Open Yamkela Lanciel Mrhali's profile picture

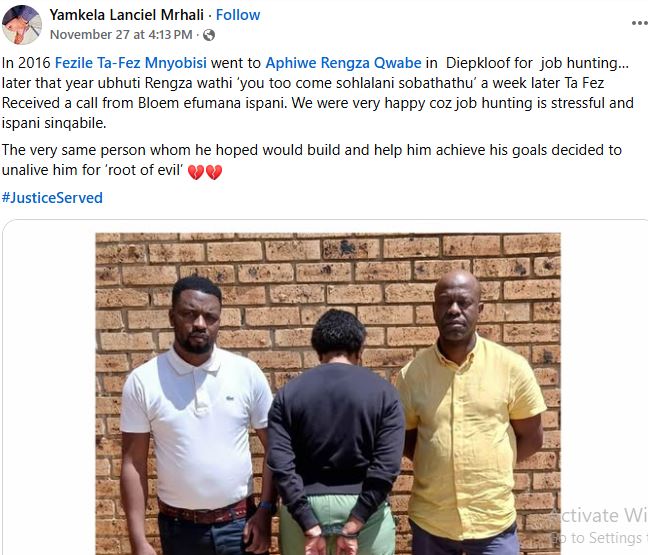(x=22, y=25)
